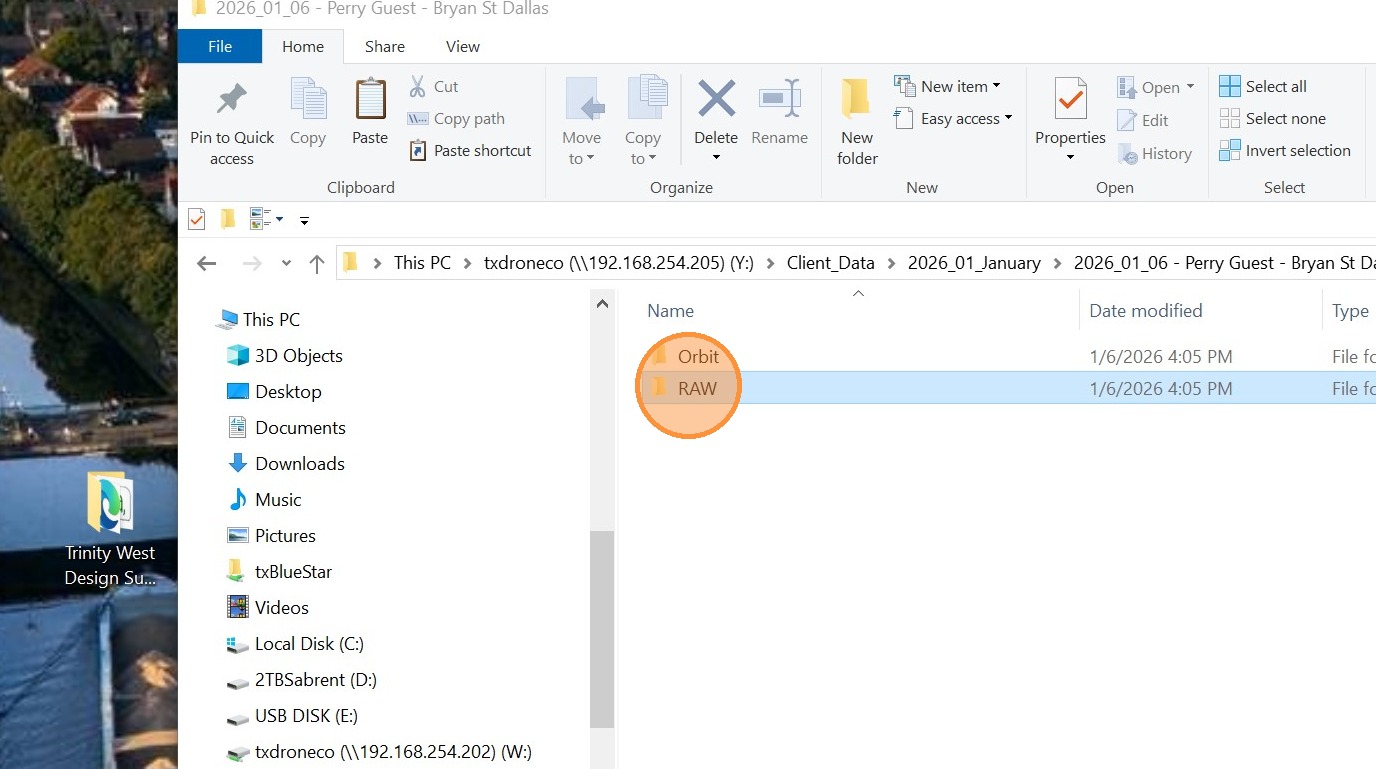1376x769 pixels.
Task: Click the New folder icon in Quick Access Toolbar
Action: [x=228, y=219]
